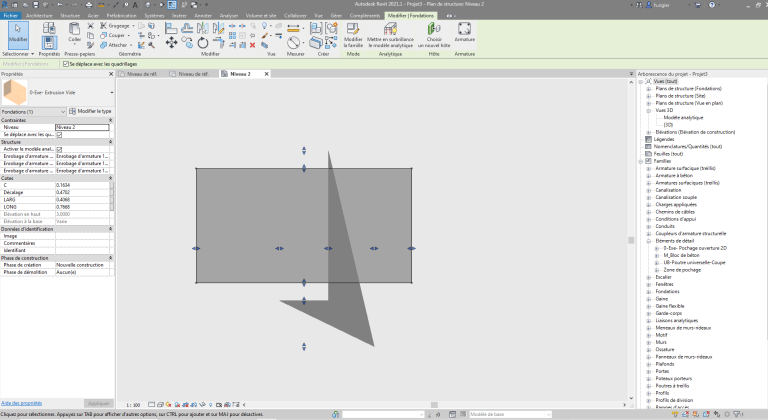Click Modifier la famille

coord(353,35)
